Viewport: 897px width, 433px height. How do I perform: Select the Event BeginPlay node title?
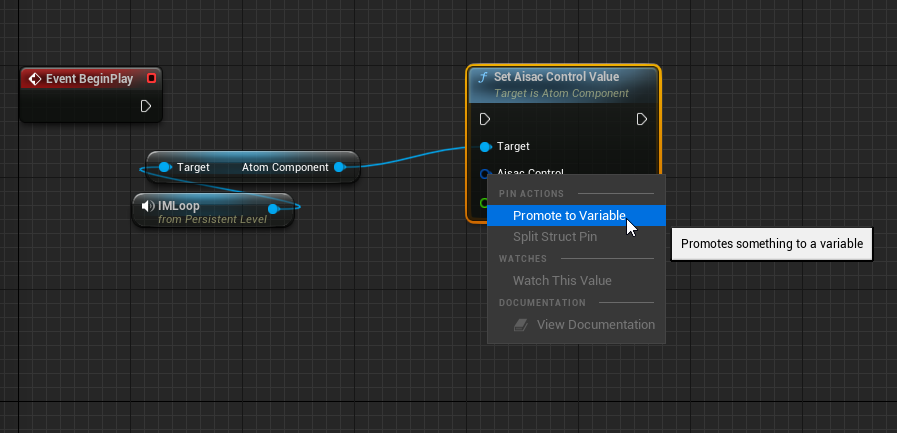(89, 79)
